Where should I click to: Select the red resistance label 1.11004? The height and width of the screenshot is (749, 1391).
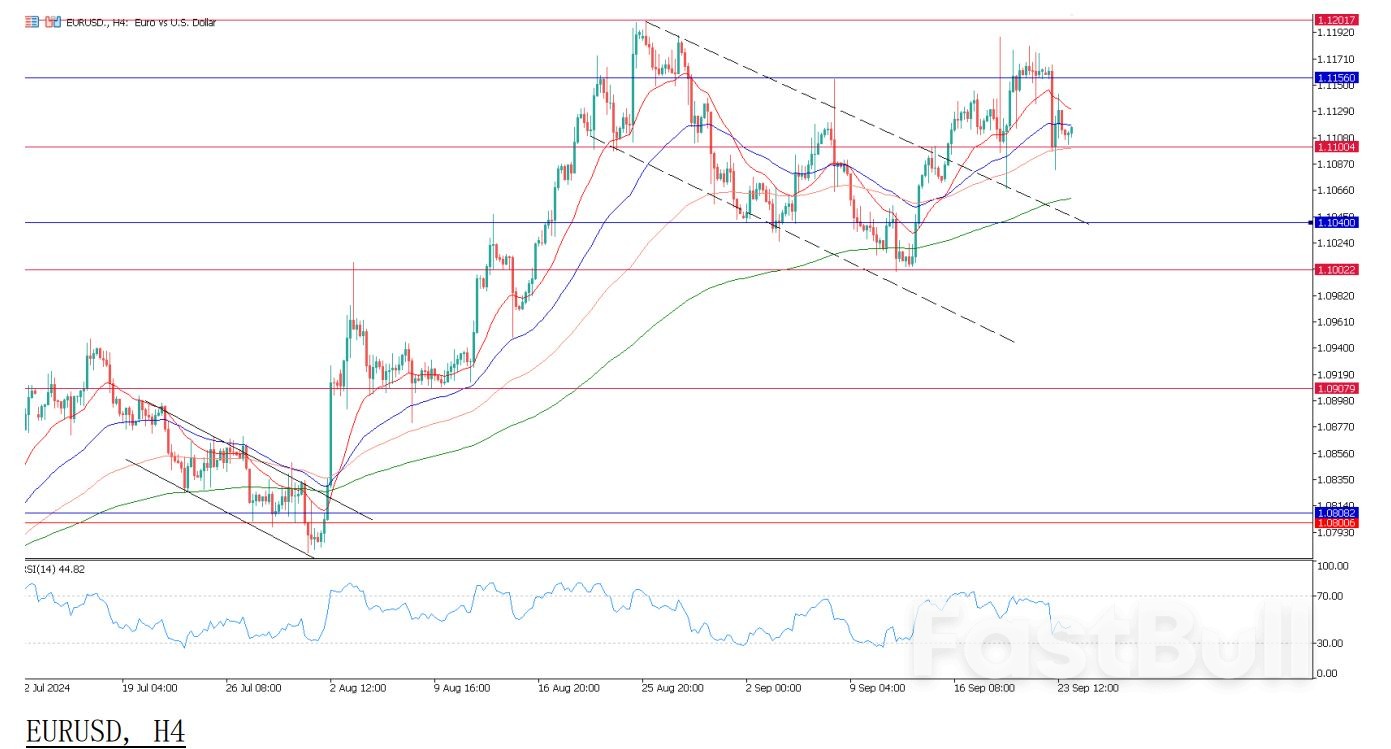click(1338, 147)
